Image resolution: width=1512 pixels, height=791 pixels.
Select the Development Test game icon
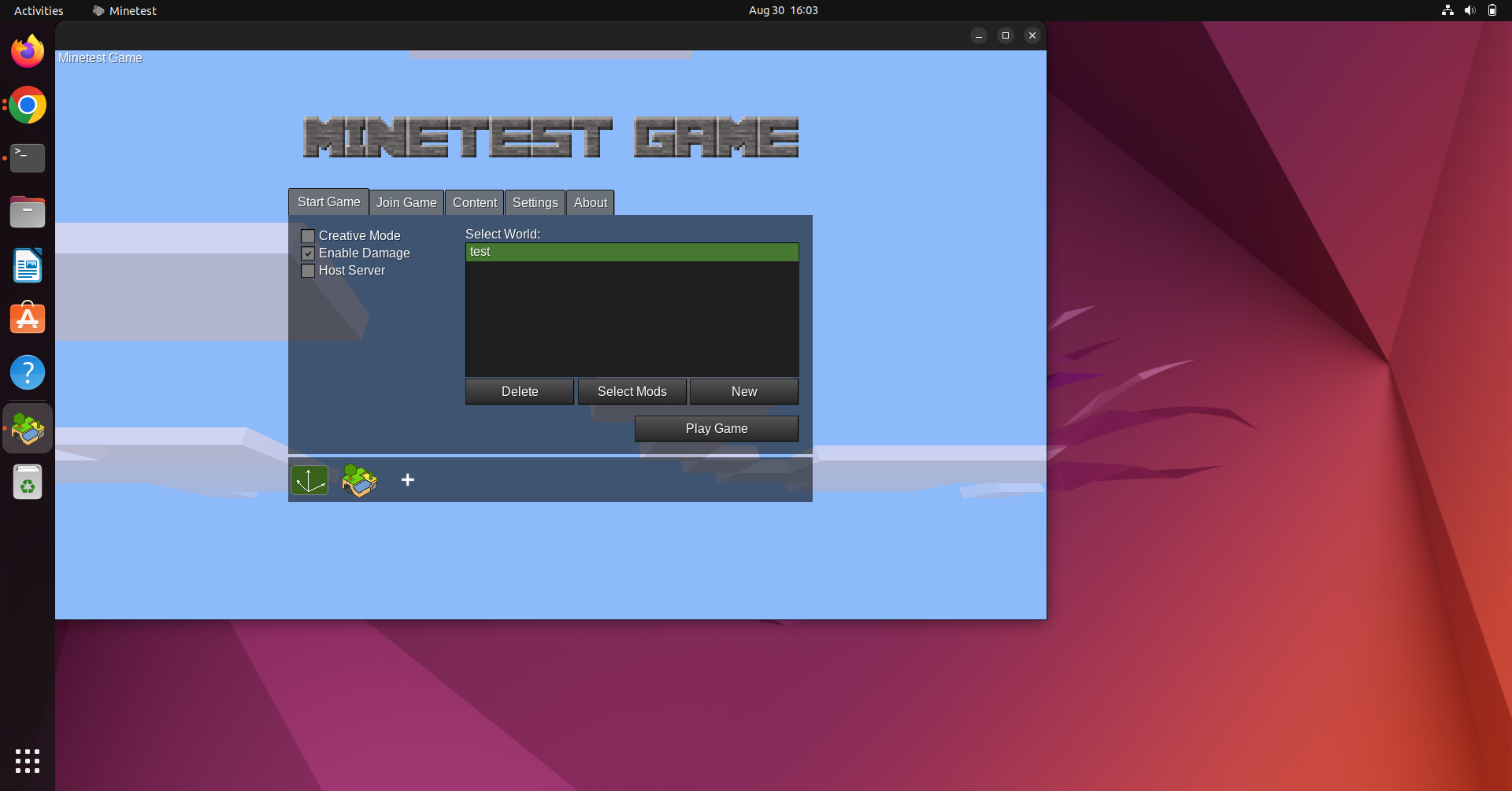point(309,479)
